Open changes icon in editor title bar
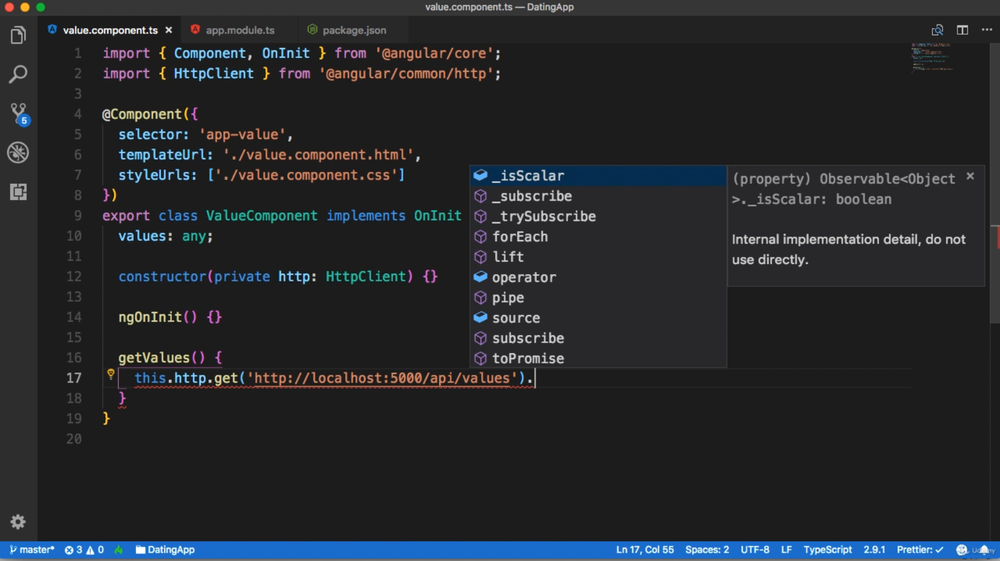This screenshot has height=561, width=1000. (x=937, y=30)
